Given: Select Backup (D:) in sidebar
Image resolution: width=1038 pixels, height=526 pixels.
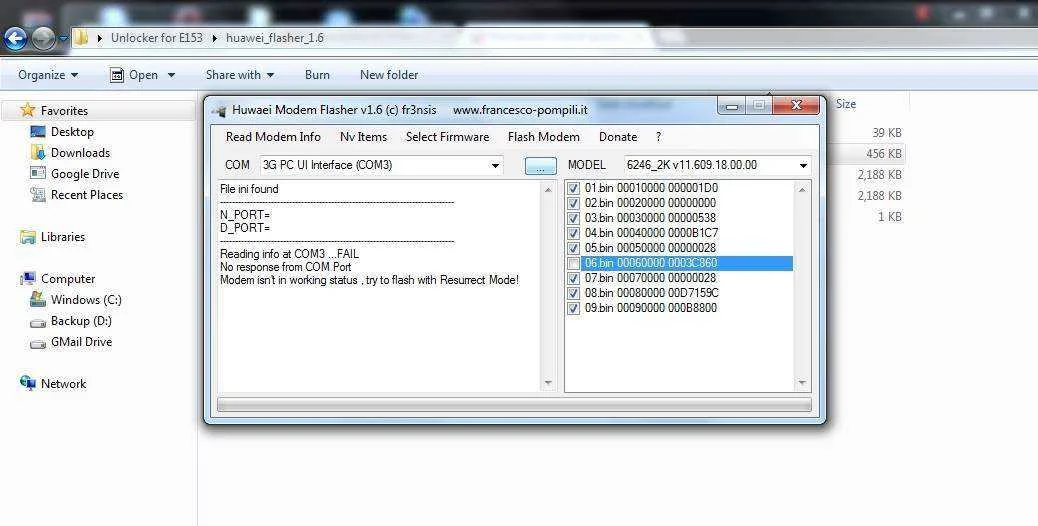Looking at the screenshot, I should (81, 321).
